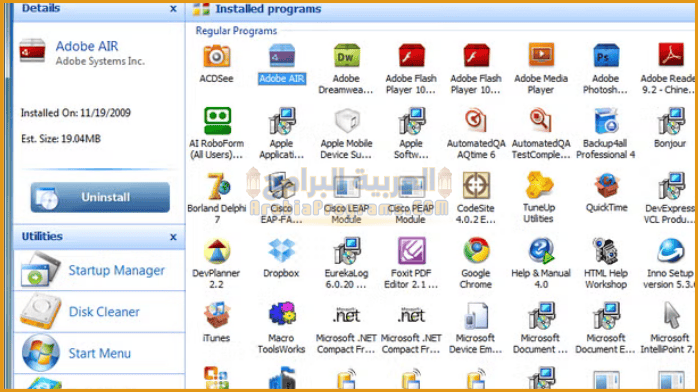This screenshot has height=392, width=698.
Task: Open the Start Menu utility
Action: pyautogui.click(x=99, y=353)
